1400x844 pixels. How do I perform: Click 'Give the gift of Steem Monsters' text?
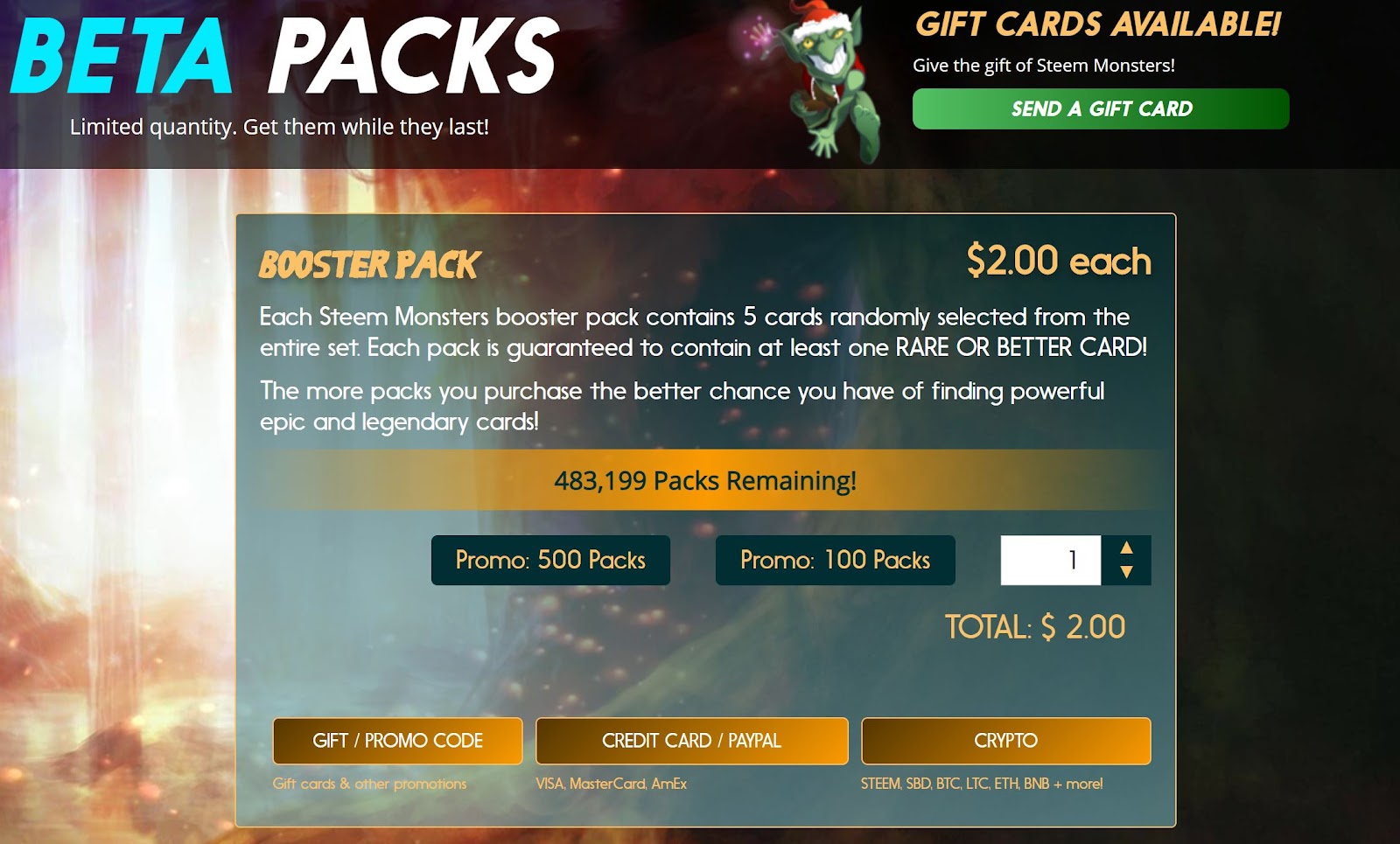tap(1044, 66)
